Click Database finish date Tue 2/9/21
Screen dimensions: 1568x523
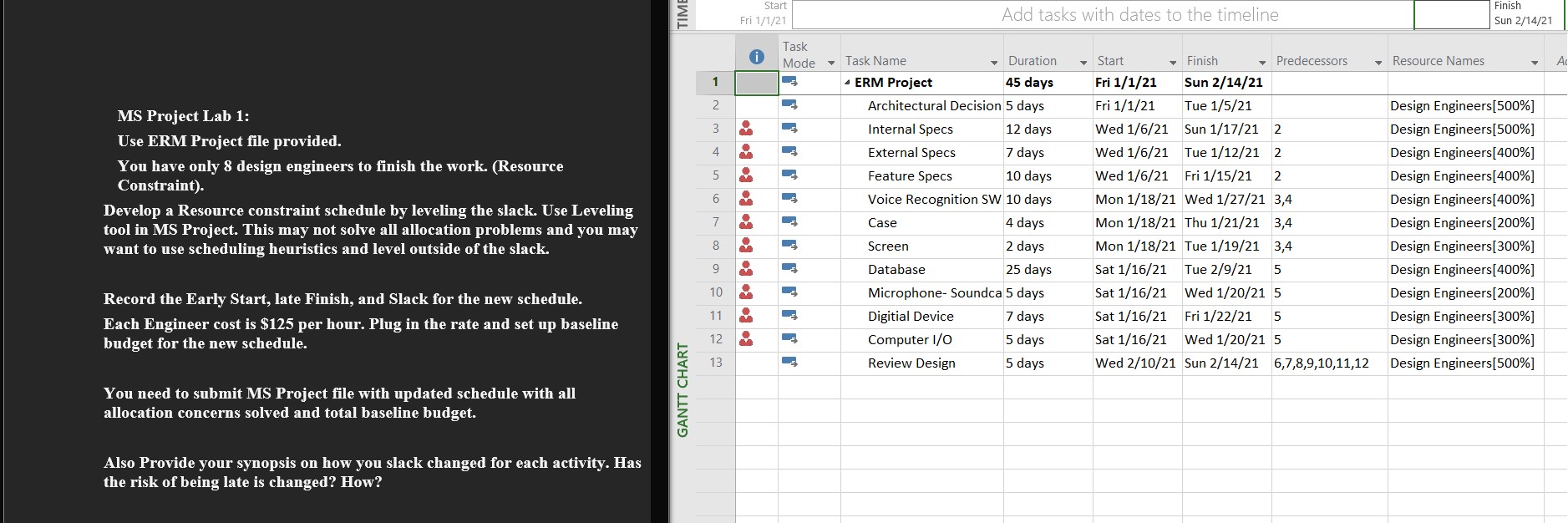pyautogui.click(x=1226, y=270)
